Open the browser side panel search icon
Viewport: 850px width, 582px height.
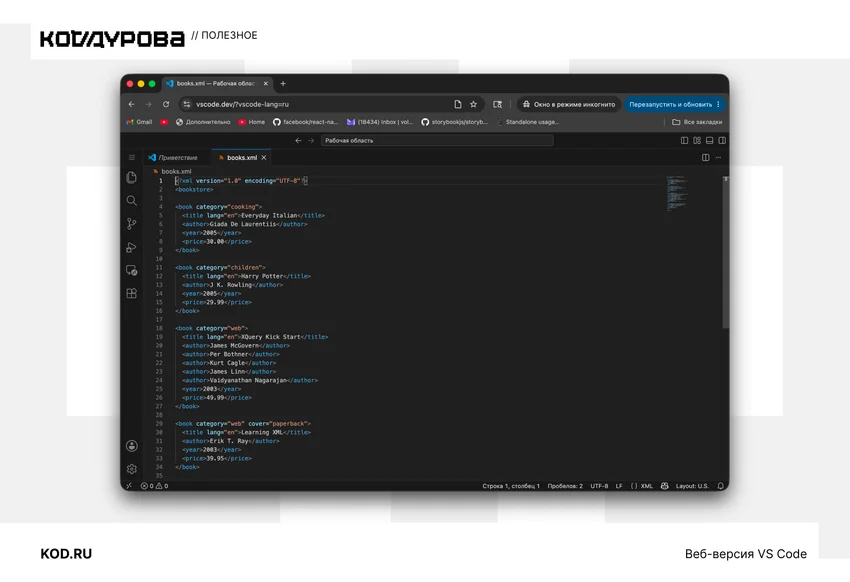(x=497, y=104)
